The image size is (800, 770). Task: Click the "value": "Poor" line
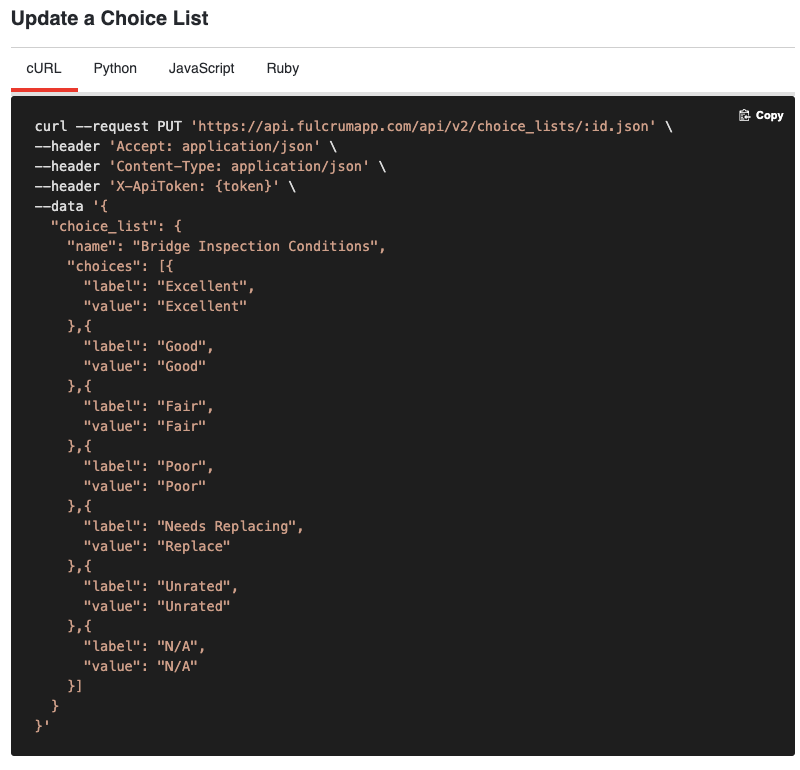[145, 486]
